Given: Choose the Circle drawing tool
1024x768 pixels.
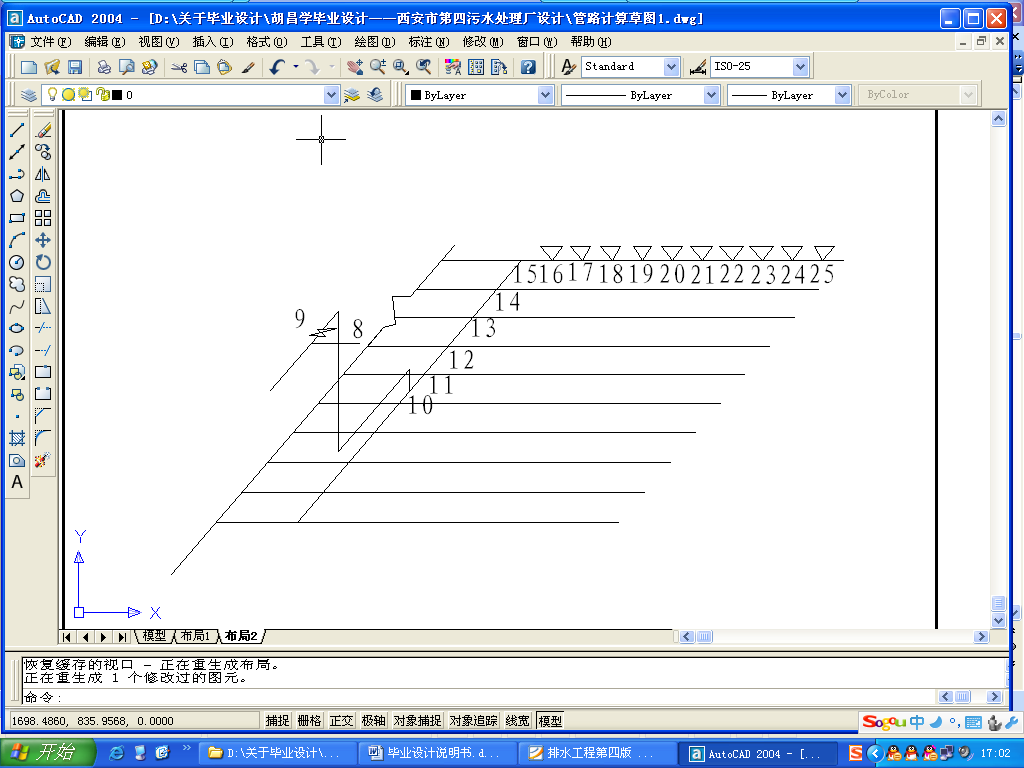Looking at the screenshot, I should coord(17,262).
